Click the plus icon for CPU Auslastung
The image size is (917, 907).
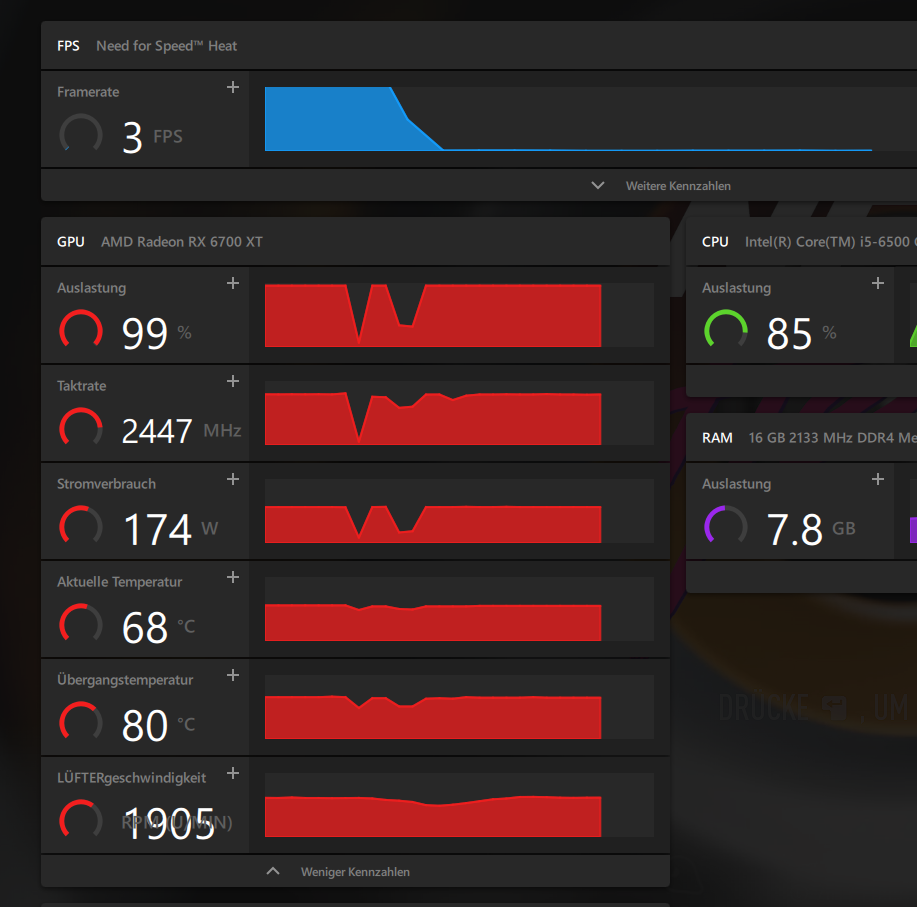[x=878, y=283]
